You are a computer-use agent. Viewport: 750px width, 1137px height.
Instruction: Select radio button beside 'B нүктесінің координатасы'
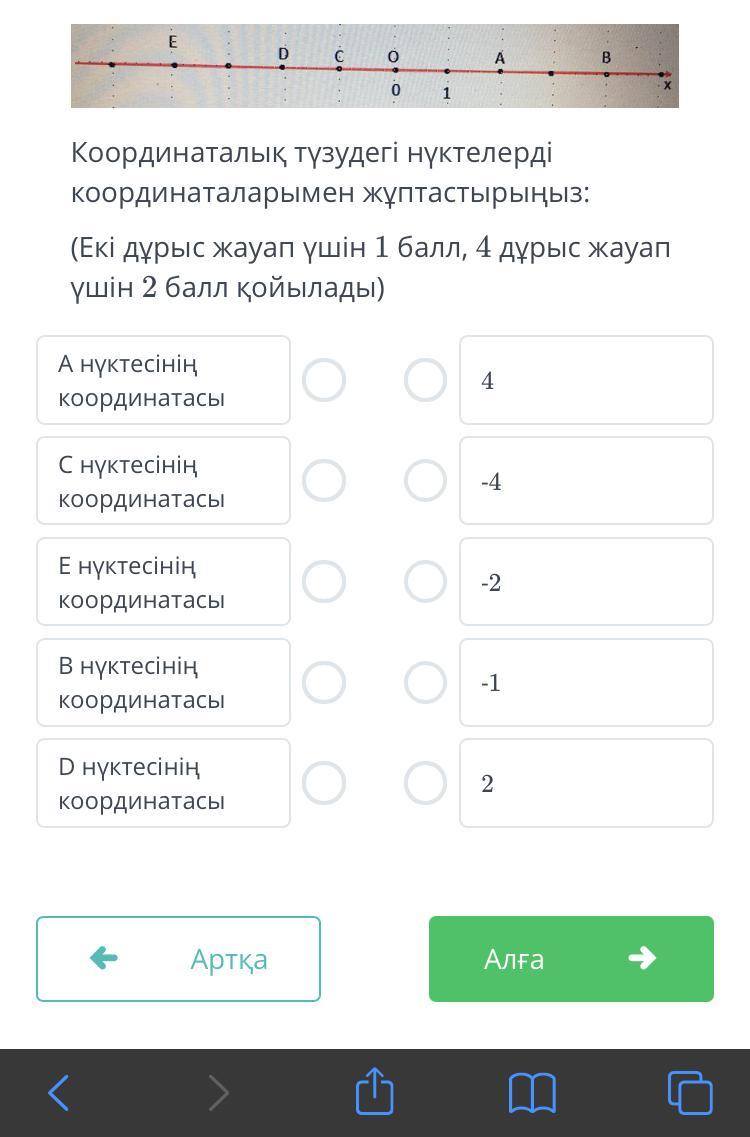324,682
